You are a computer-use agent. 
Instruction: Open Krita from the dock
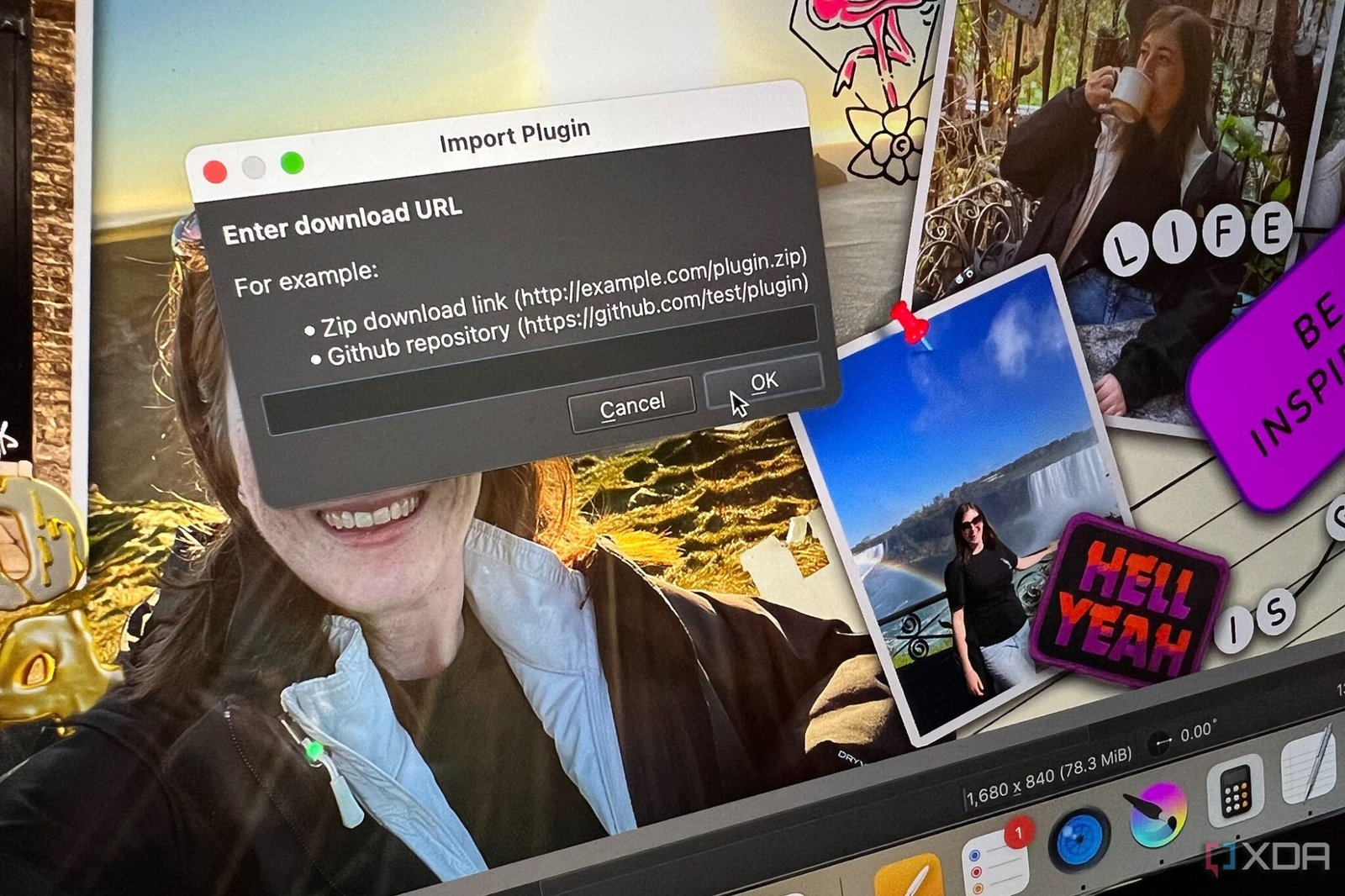tap(1158, 814)
